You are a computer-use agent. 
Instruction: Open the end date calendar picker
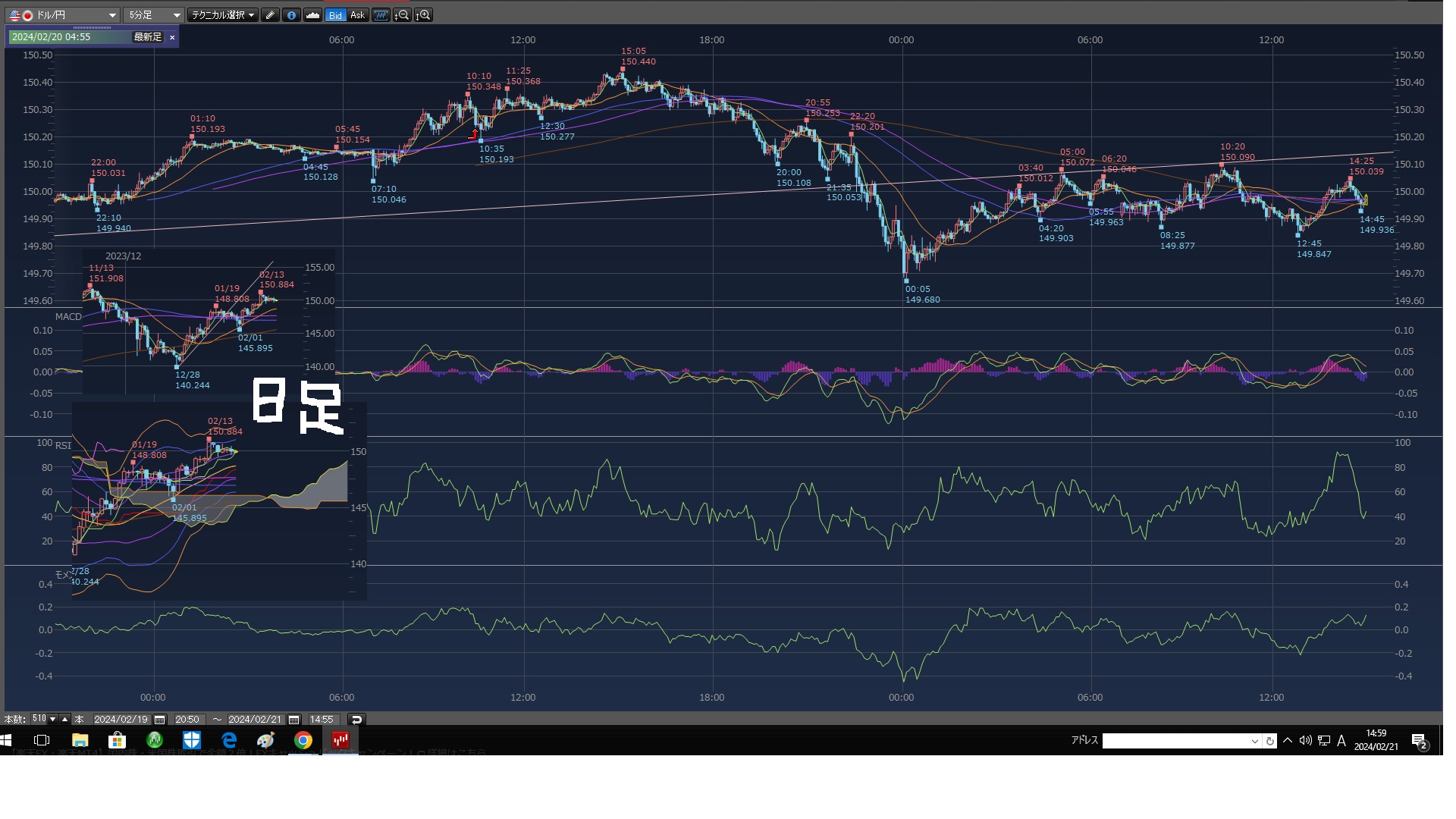tap(294, 720)
